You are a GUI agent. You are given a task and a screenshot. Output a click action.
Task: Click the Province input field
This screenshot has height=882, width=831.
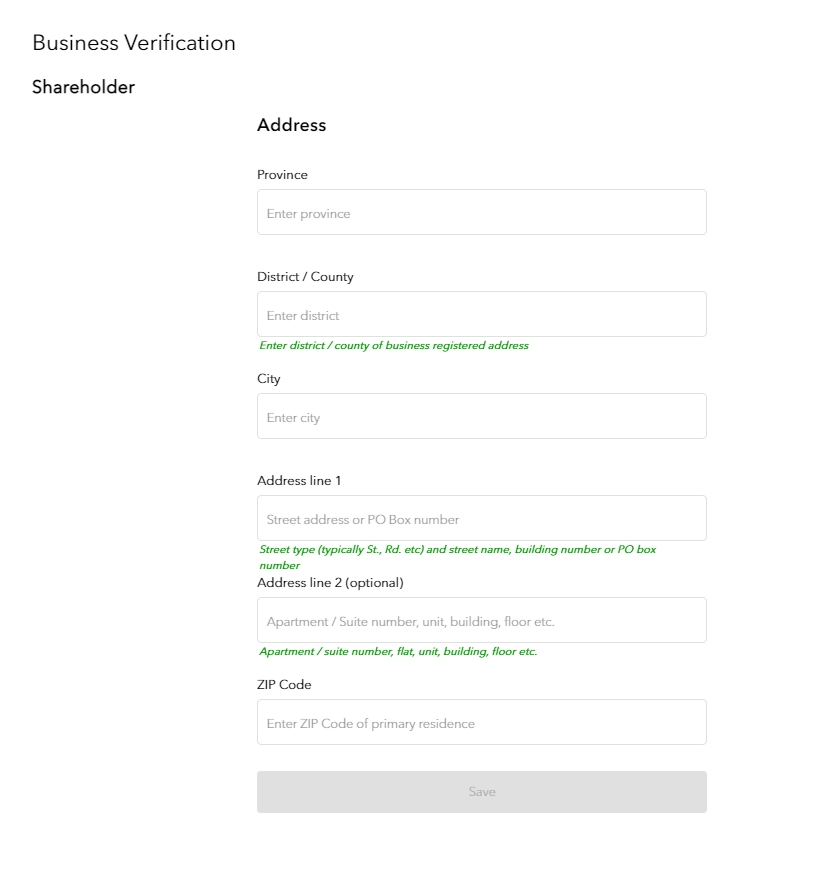[481, 212]
